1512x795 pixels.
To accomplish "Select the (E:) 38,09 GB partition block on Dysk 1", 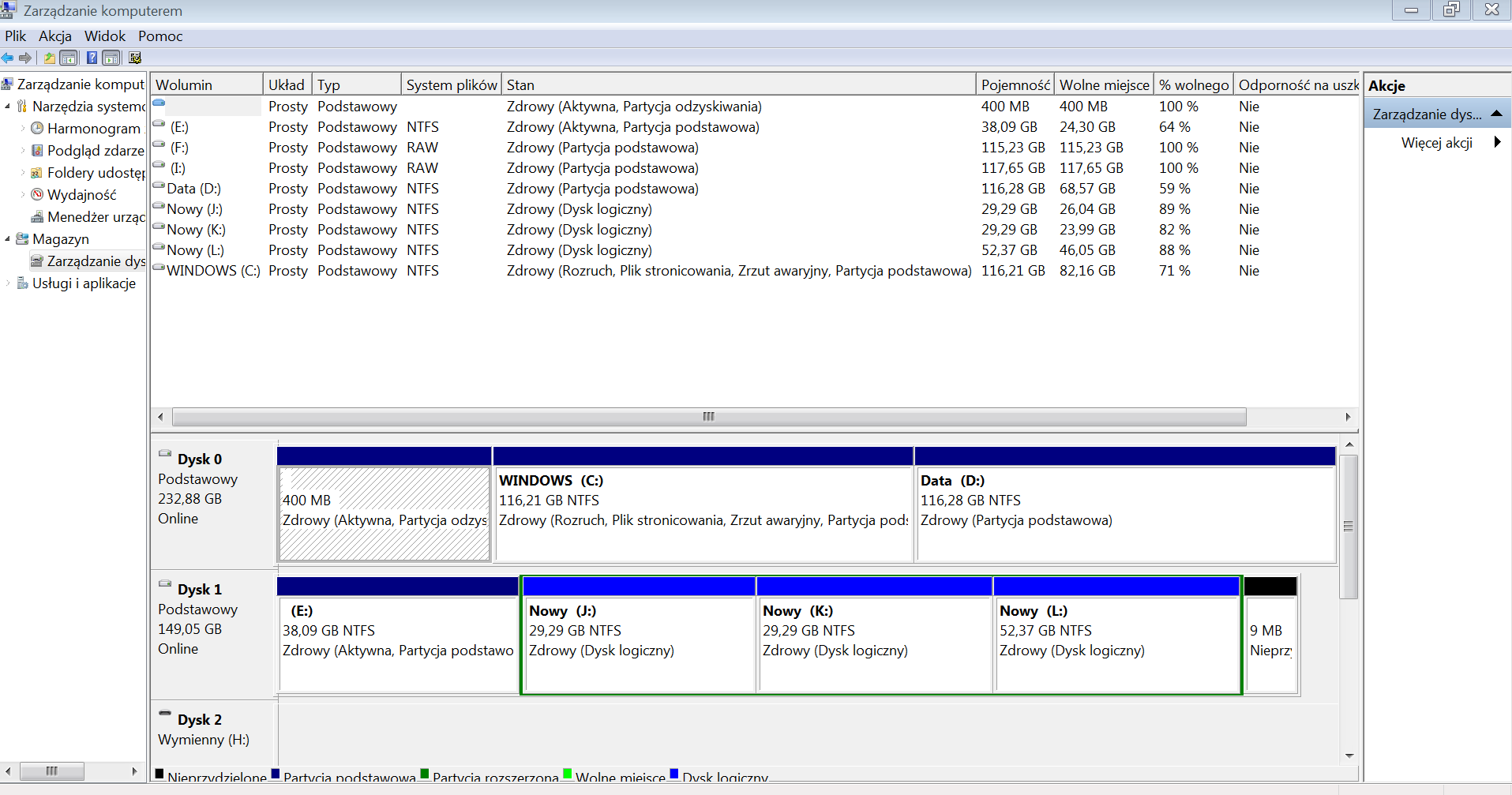I will (x=398, y=636).
